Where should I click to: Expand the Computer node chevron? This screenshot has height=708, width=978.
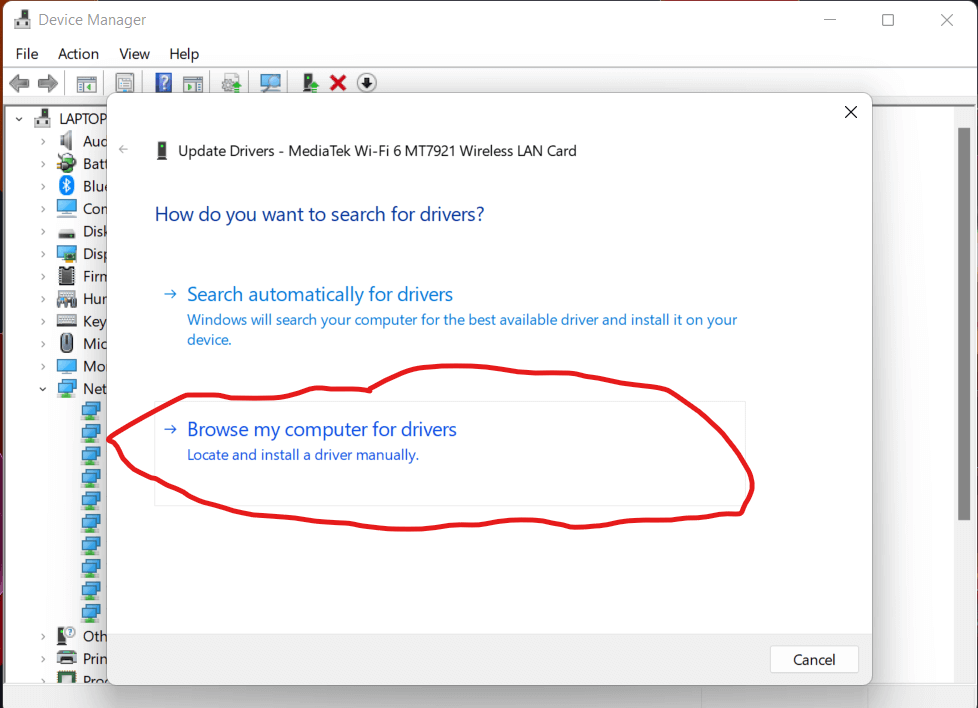(42, 209)
